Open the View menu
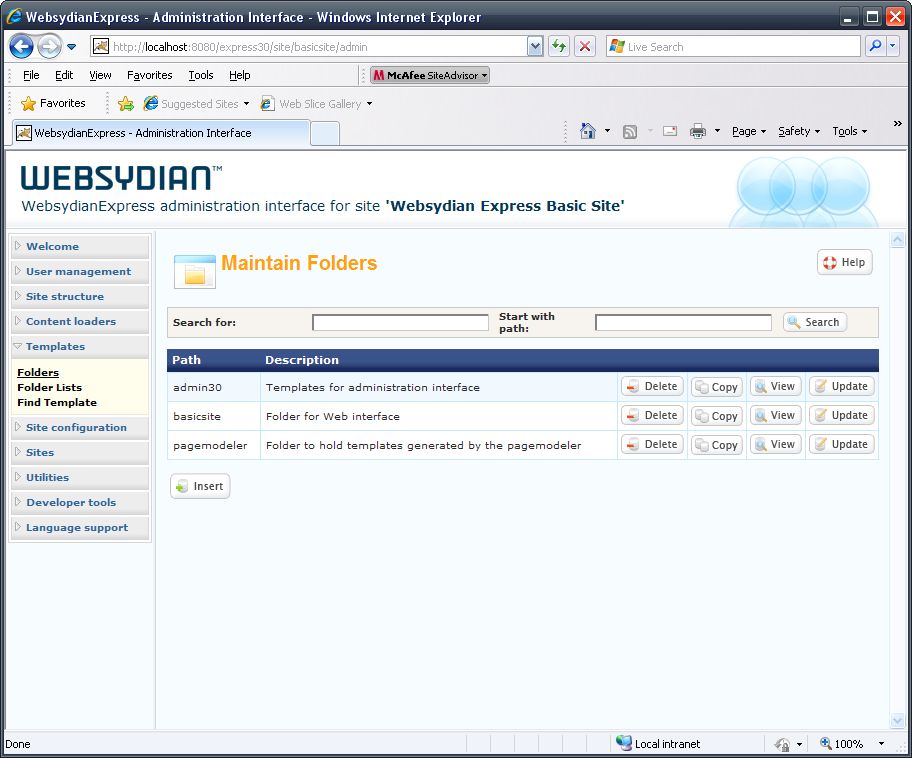912x758 pixels. tap(100, 75)
